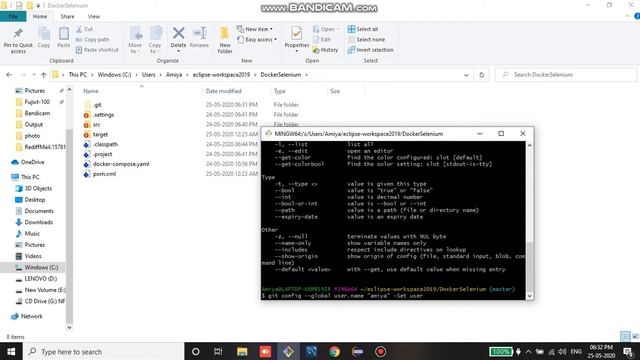Open the Copy to dropdown

tap(155, 40)
